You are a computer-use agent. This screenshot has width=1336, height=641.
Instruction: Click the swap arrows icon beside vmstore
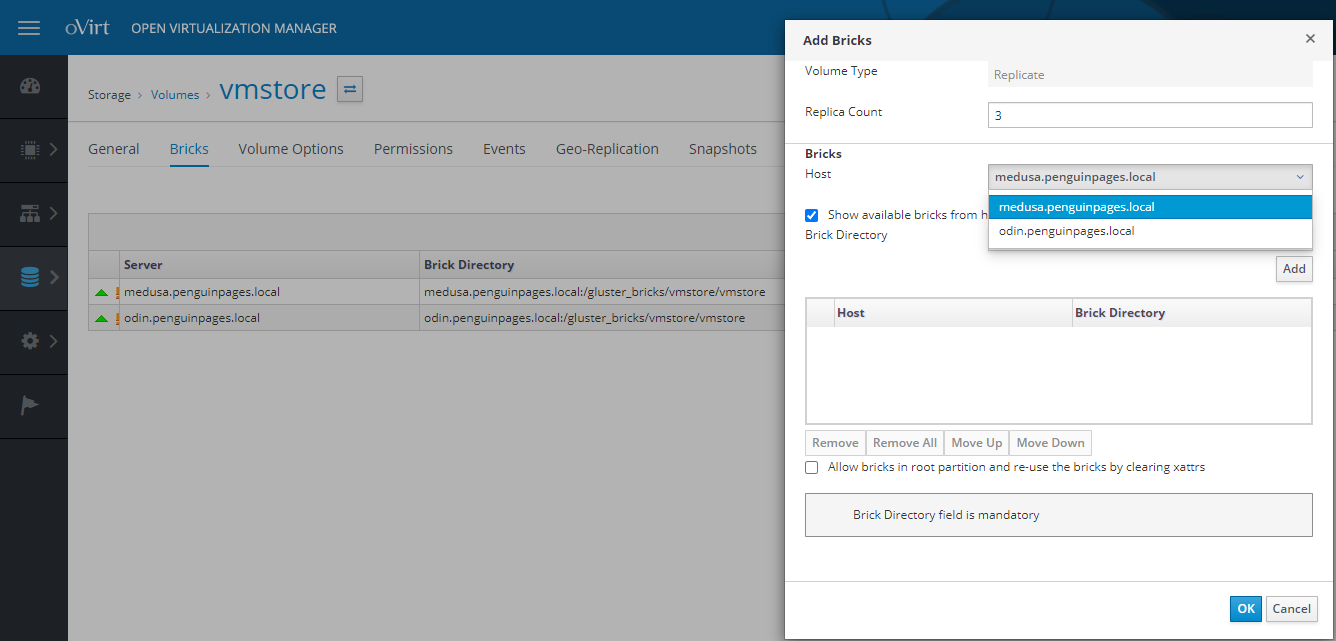(350, 89)
